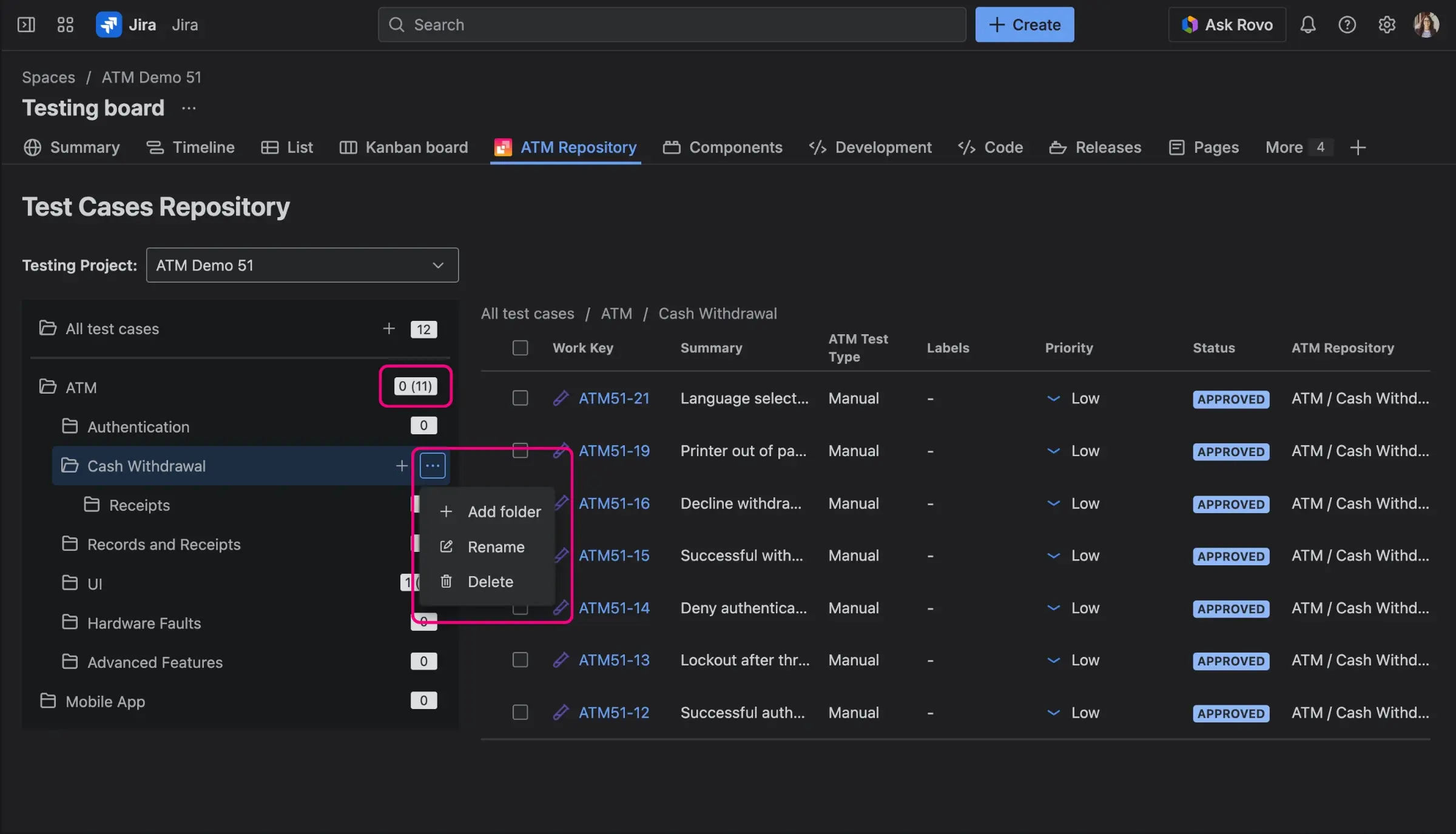Open help using the question mark icon
The width and height of the screenshot is (1456, 834).
[x=1347, y=25]
